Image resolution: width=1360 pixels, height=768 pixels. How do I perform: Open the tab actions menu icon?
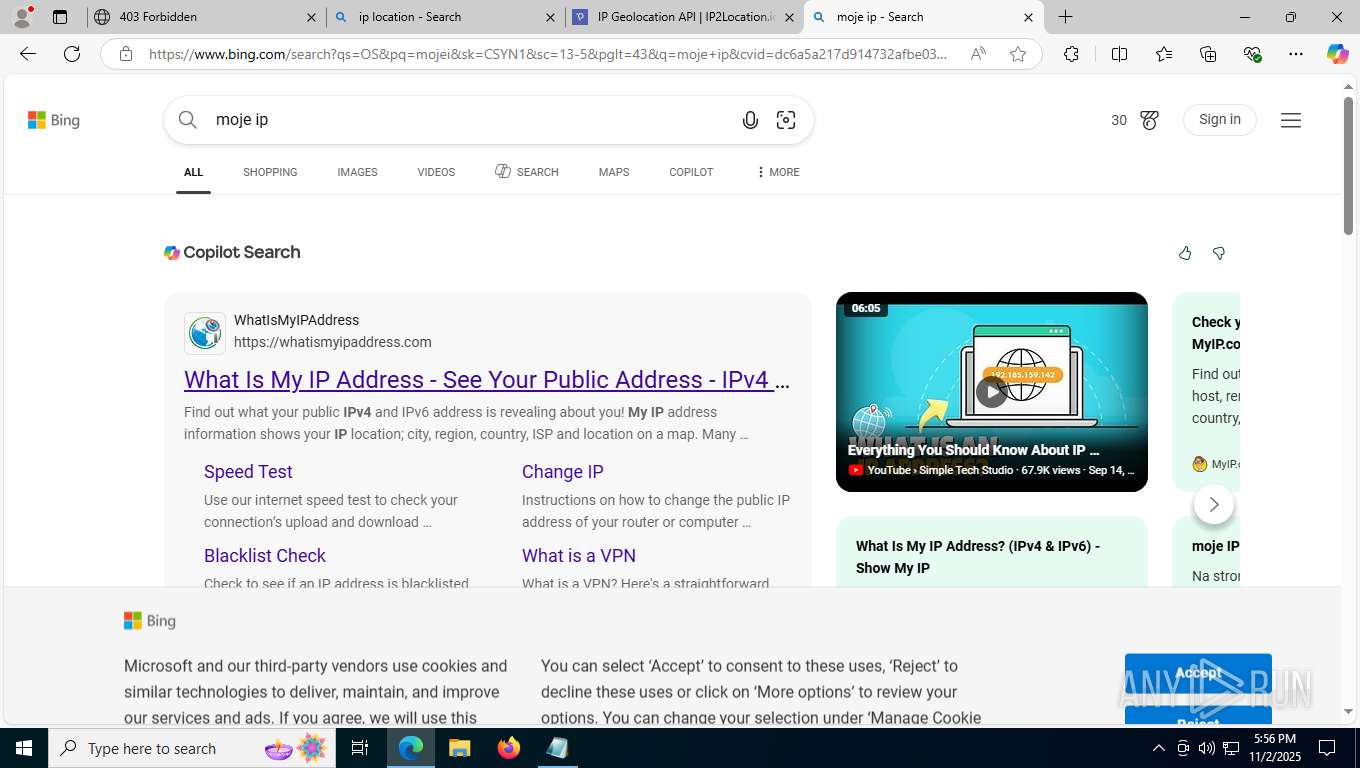pyautogui.click(x=60, y=17)
